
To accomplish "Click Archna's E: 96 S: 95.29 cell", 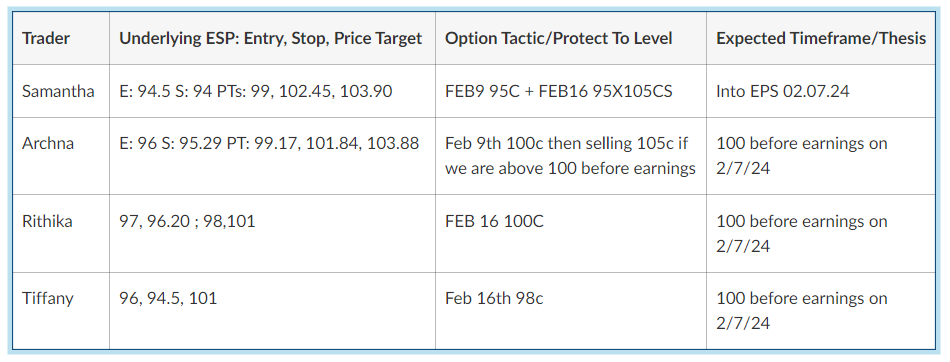I will pyautogui.click(x=272, y=156).
